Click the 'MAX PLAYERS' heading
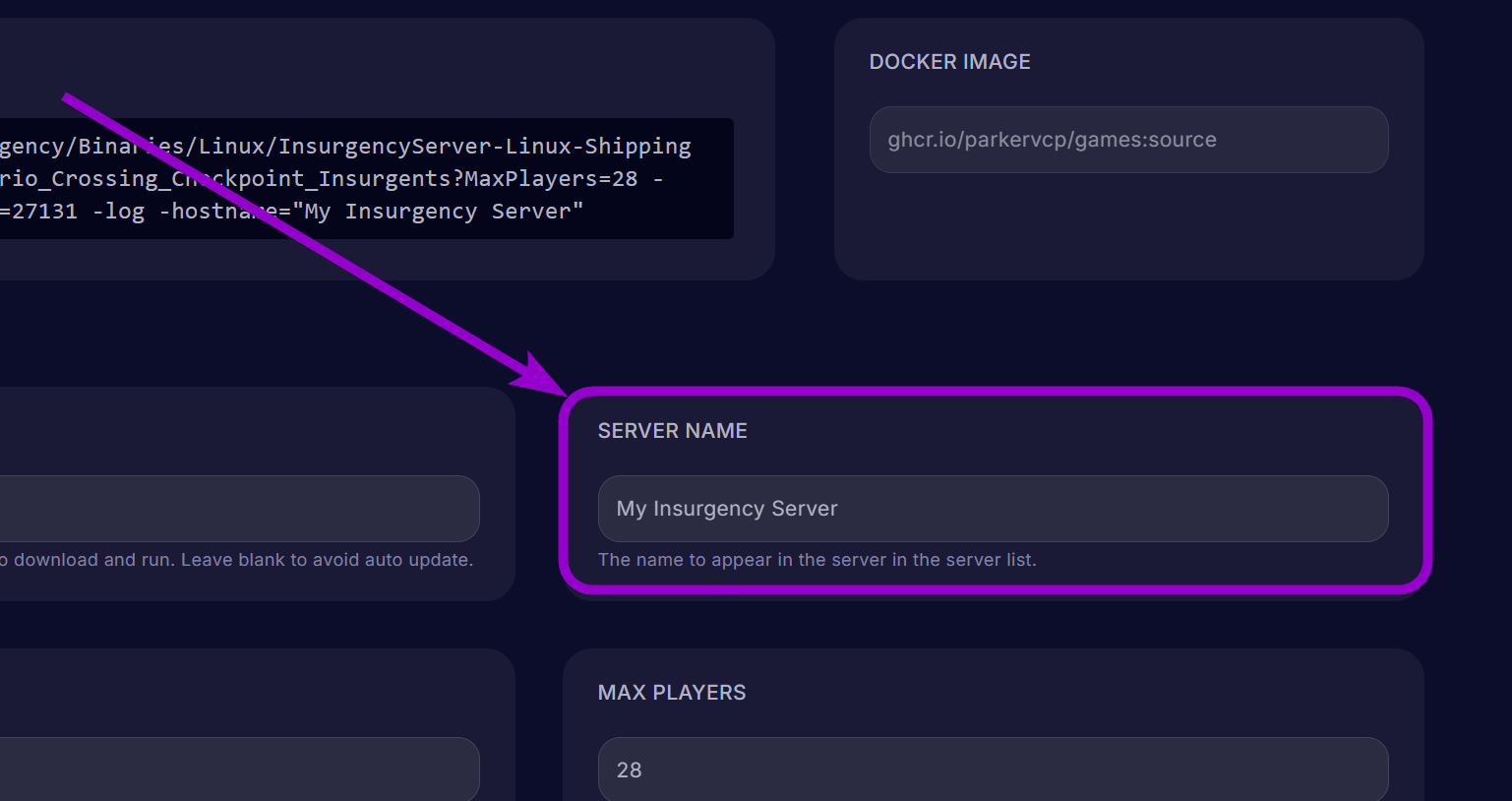The width and height of the screenshot is (1512, 801). coord(672,693)
